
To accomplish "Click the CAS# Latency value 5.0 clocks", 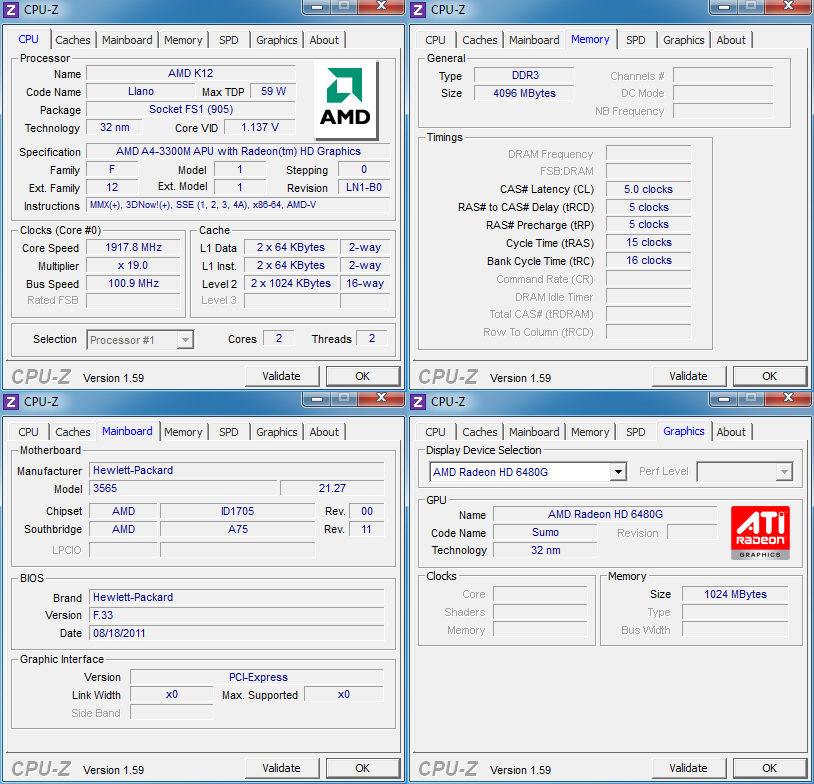I will coord(648,189).
